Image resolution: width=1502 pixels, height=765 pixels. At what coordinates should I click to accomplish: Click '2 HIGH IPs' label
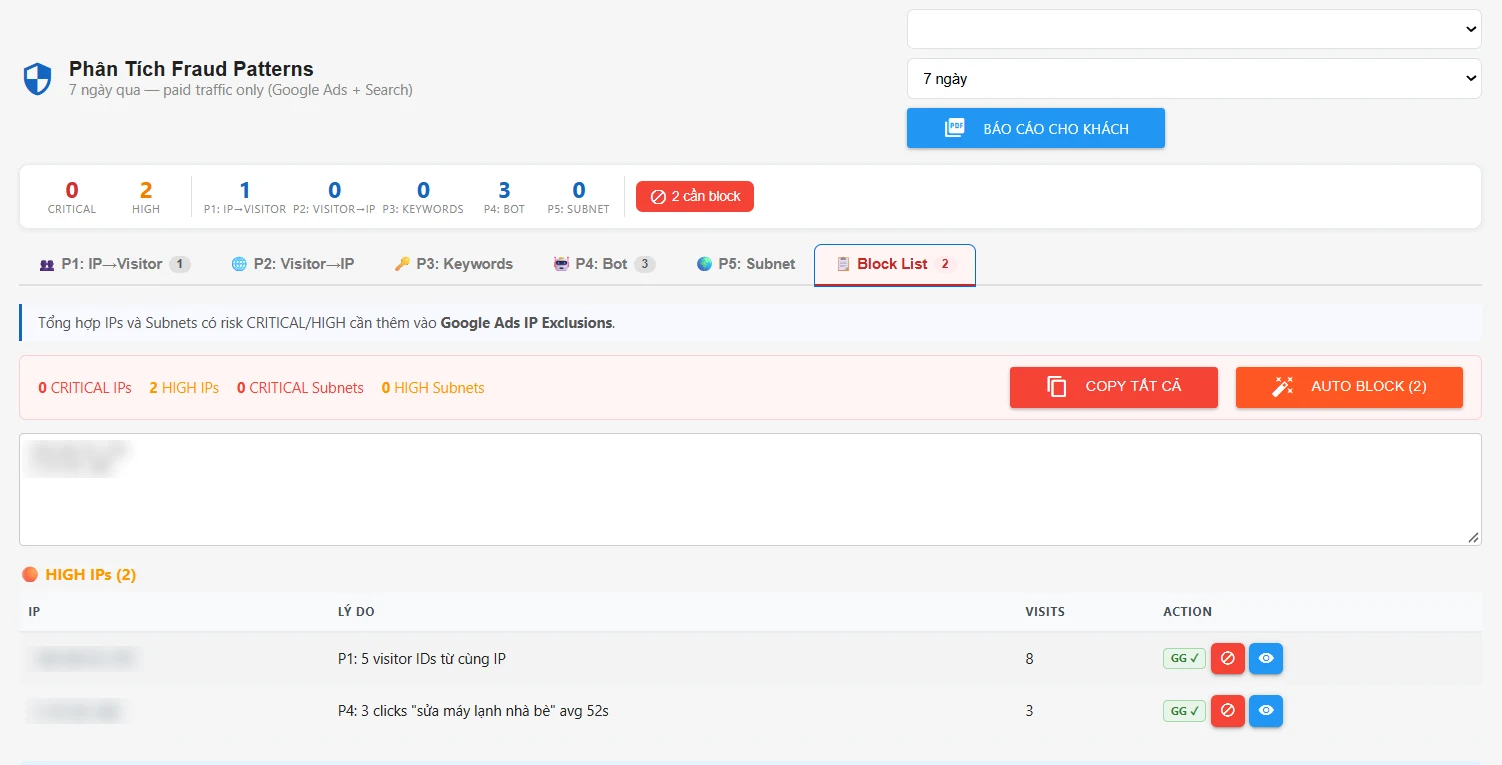tap(184, 388)
